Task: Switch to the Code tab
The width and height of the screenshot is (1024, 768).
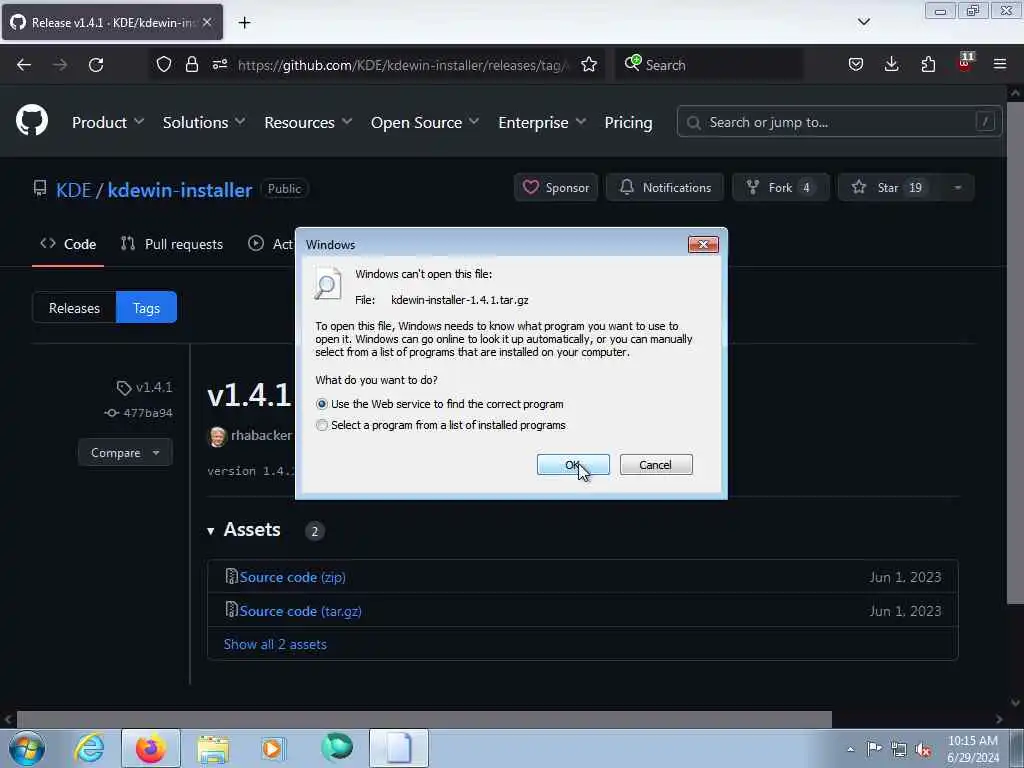Action: pos(68,244)
